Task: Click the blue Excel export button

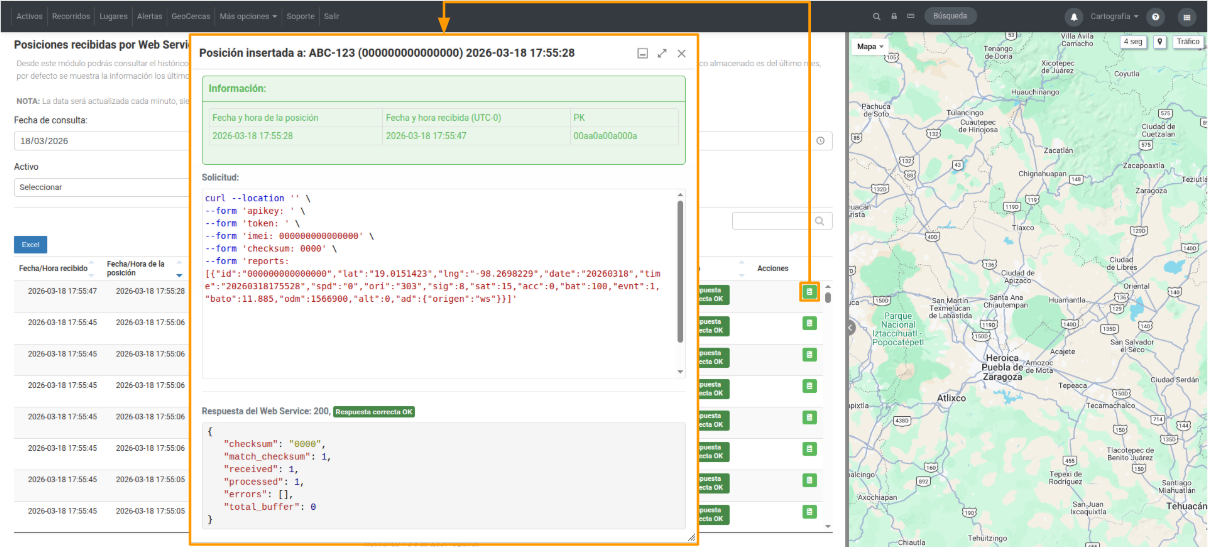Action: (x=30, y=244)
